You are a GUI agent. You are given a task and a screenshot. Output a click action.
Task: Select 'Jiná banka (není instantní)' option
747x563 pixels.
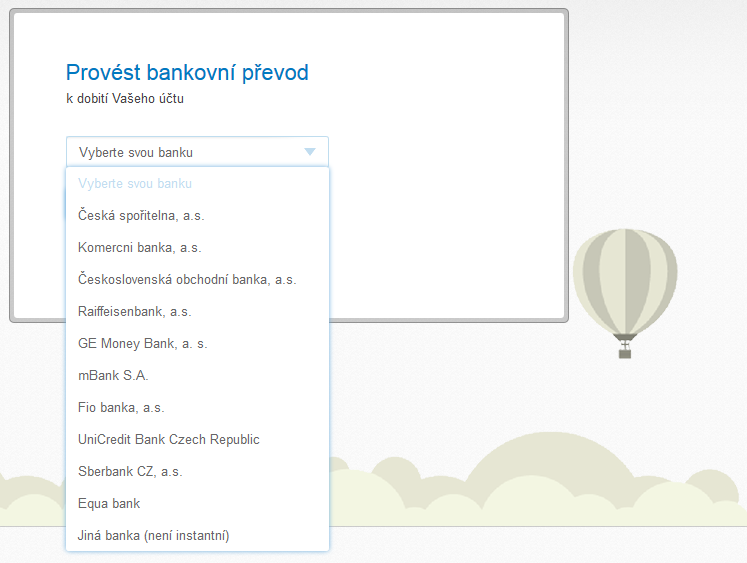[x=197, y=535]
